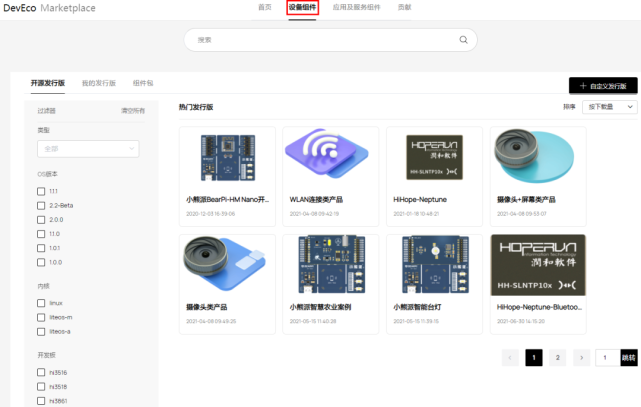Image resolution: width=641 pixels, height=407 pixels.
Task: Open the 类型 type dropdown
Action: [x=88, y=149]
